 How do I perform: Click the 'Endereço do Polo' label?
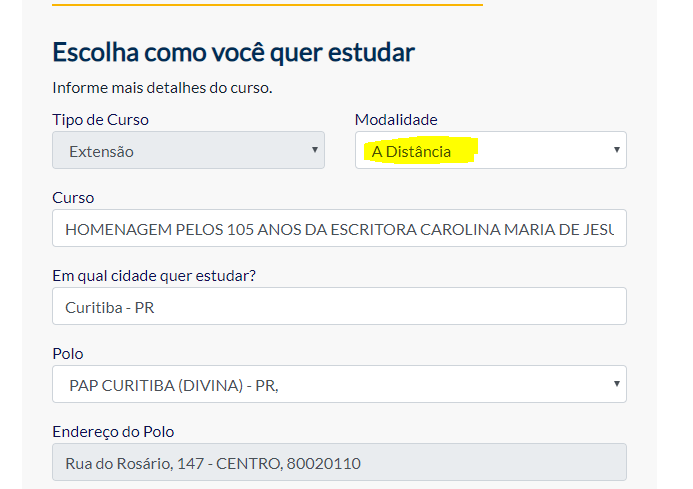(113, 432)
